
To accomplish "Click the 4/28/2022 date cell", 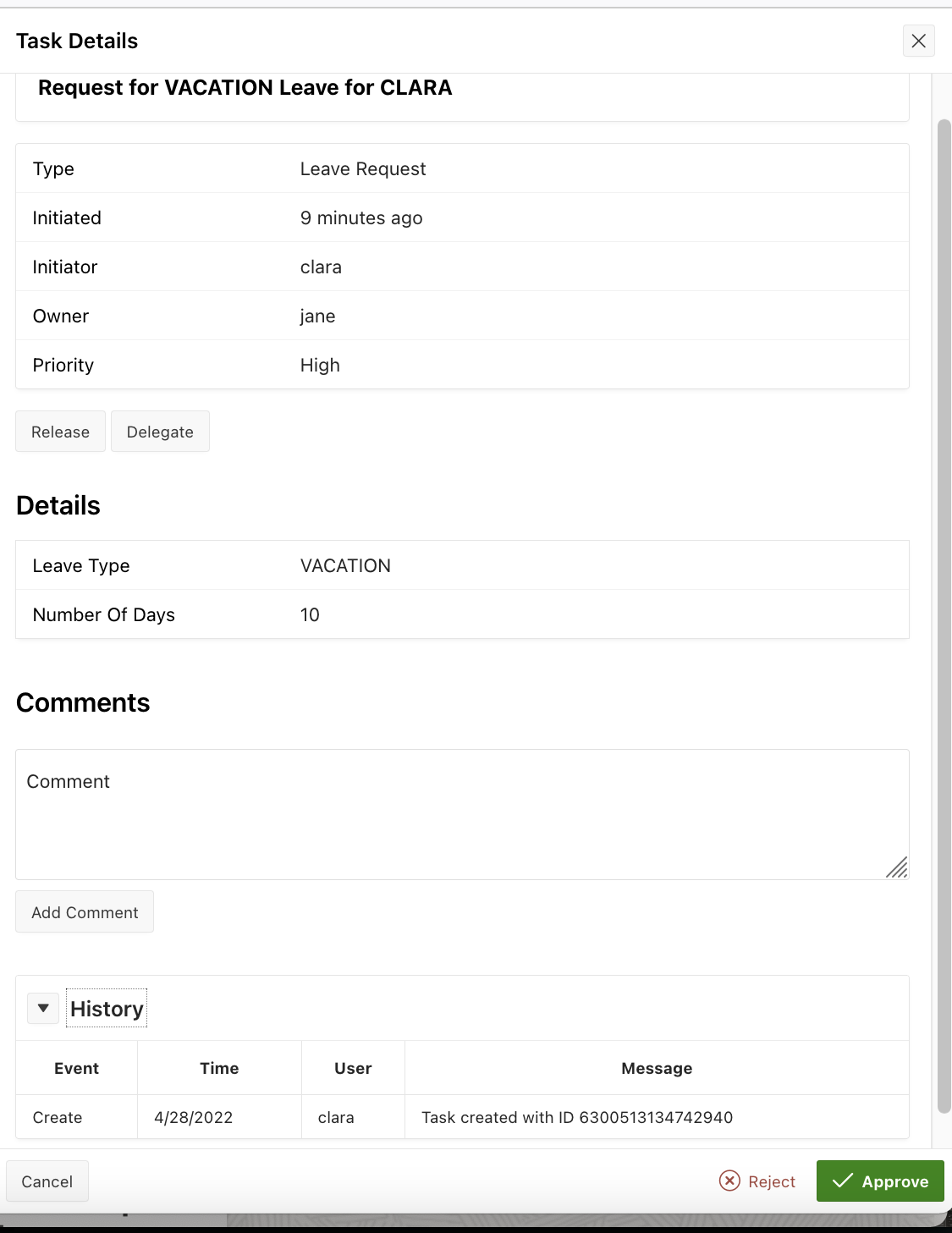I will point(194,1117).
